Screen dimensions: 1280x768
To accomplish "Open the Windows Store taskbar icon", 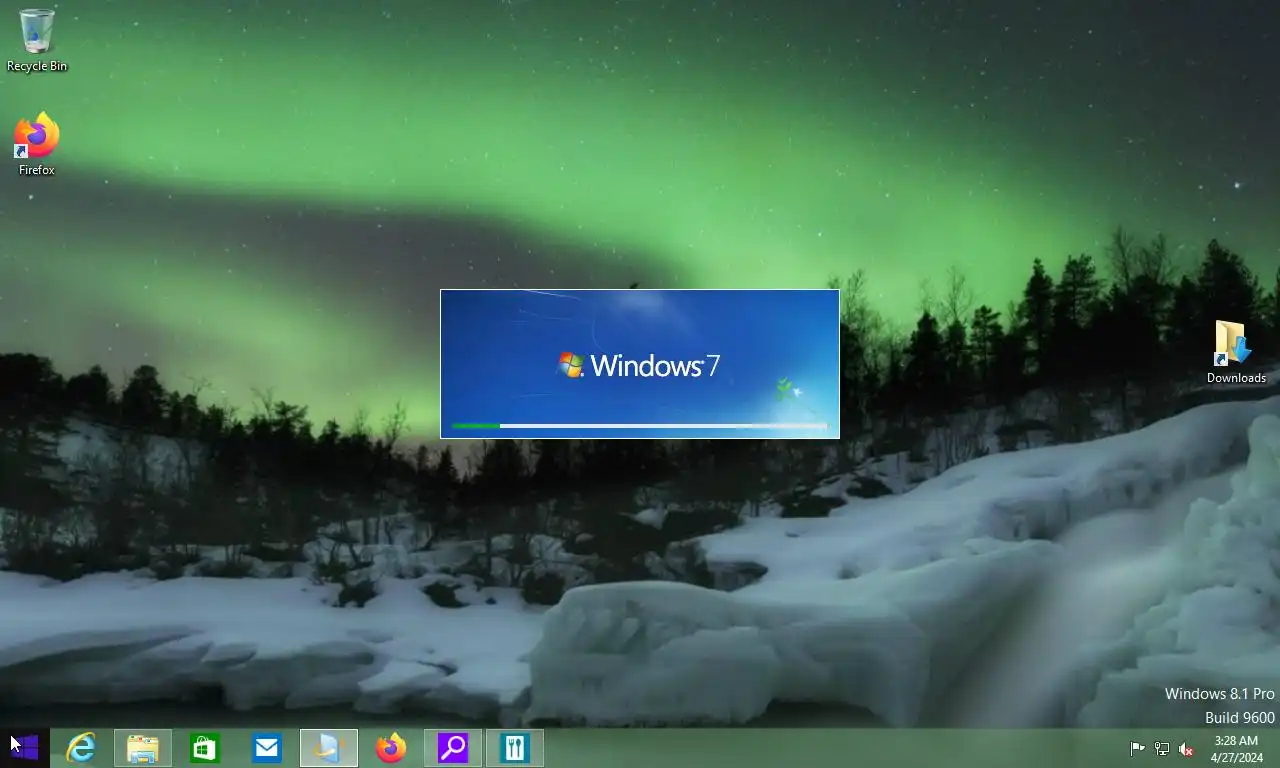I will click(x=205, y=748).
